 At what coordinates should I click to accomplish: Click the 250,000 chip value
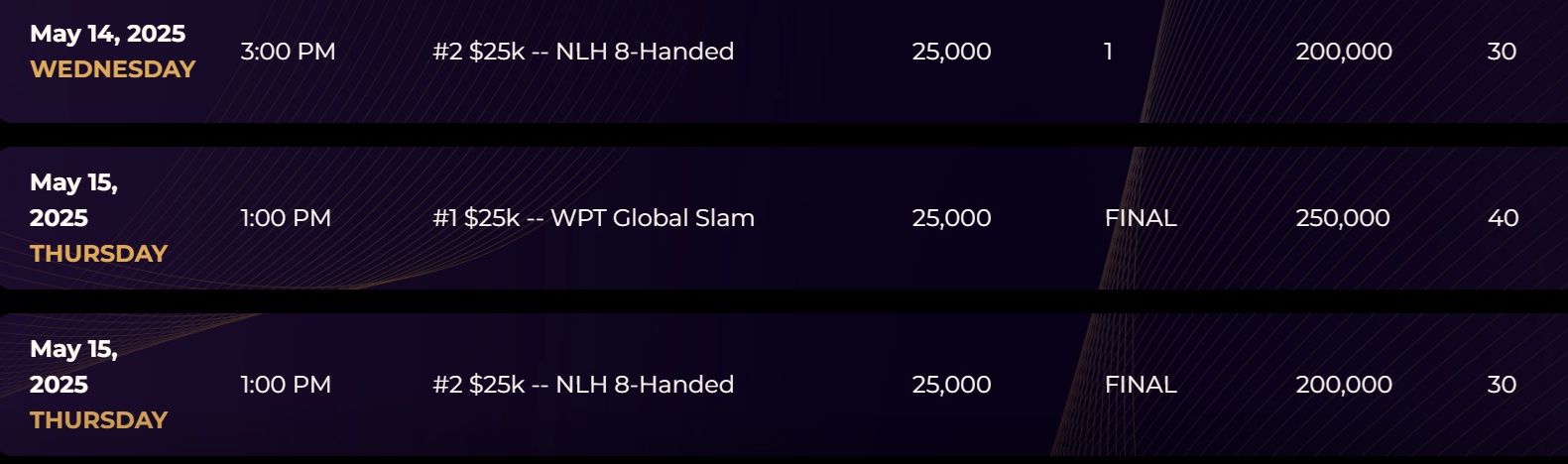tap(1343, 218)
